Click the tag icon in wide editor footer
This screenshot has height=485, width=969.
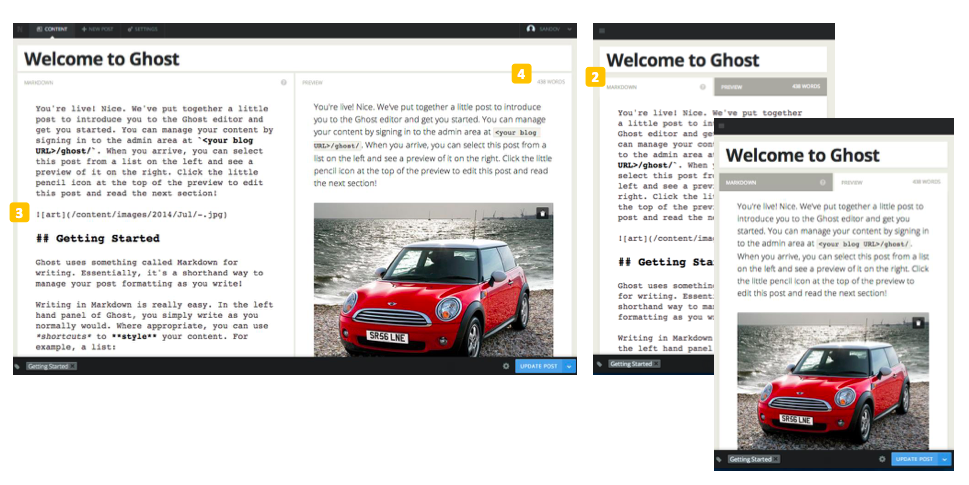pyautogui.click(x=17, y=366)
